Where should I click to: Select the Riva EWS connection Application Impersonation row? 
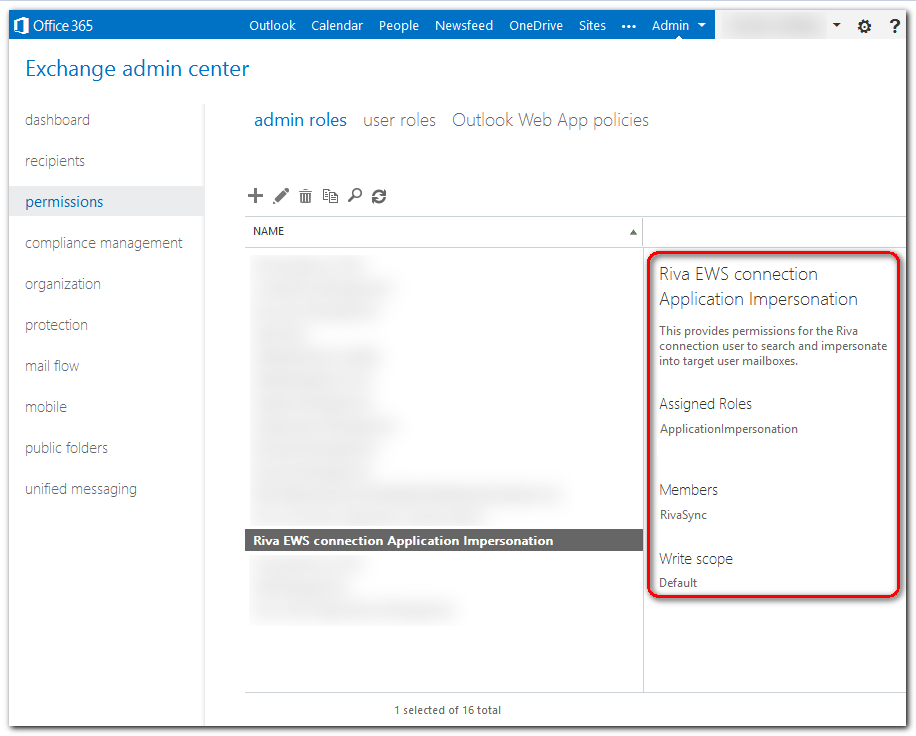(444, 540)
